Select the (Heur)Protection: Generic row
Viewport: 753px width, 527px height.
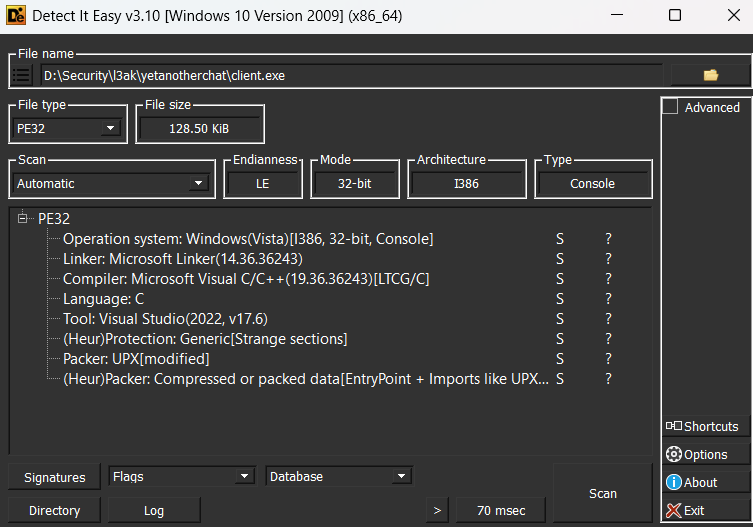click(206, 339)
